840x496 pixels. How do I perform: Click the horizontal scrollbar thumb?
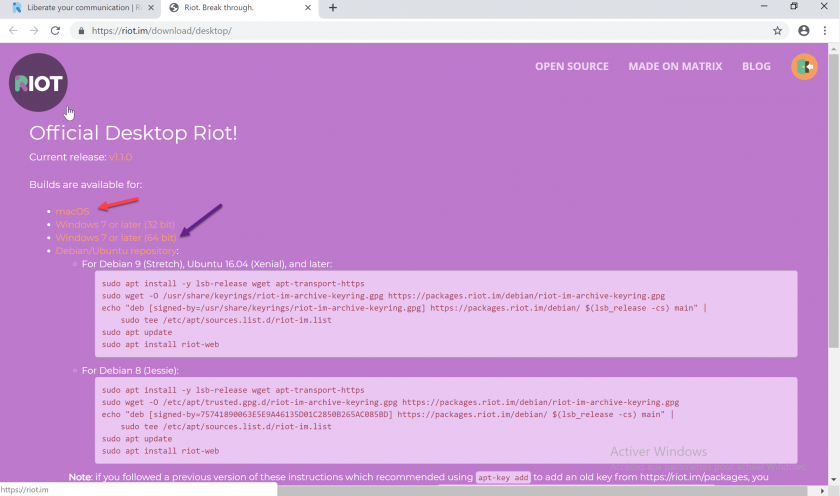click(x=542, y=491)
